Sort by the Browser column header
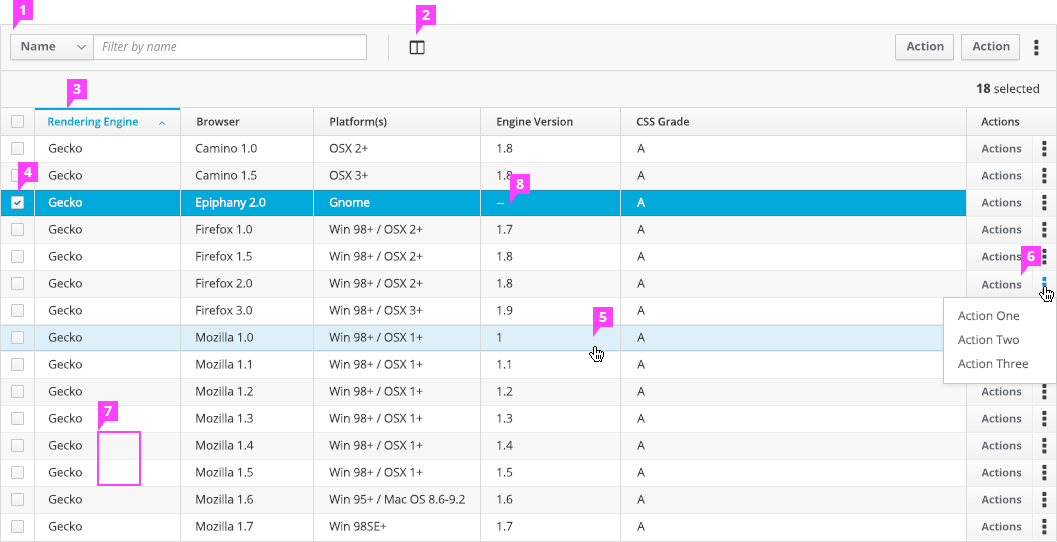 (x=247, y=122)
